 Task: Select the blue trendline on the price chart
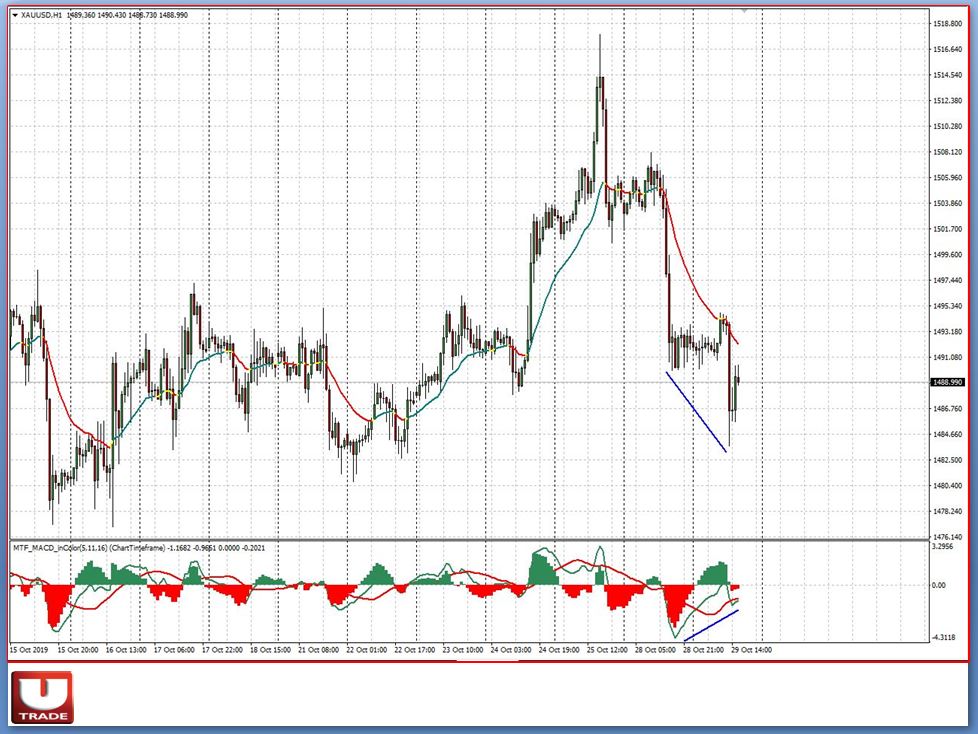click(x=695, y=412)
